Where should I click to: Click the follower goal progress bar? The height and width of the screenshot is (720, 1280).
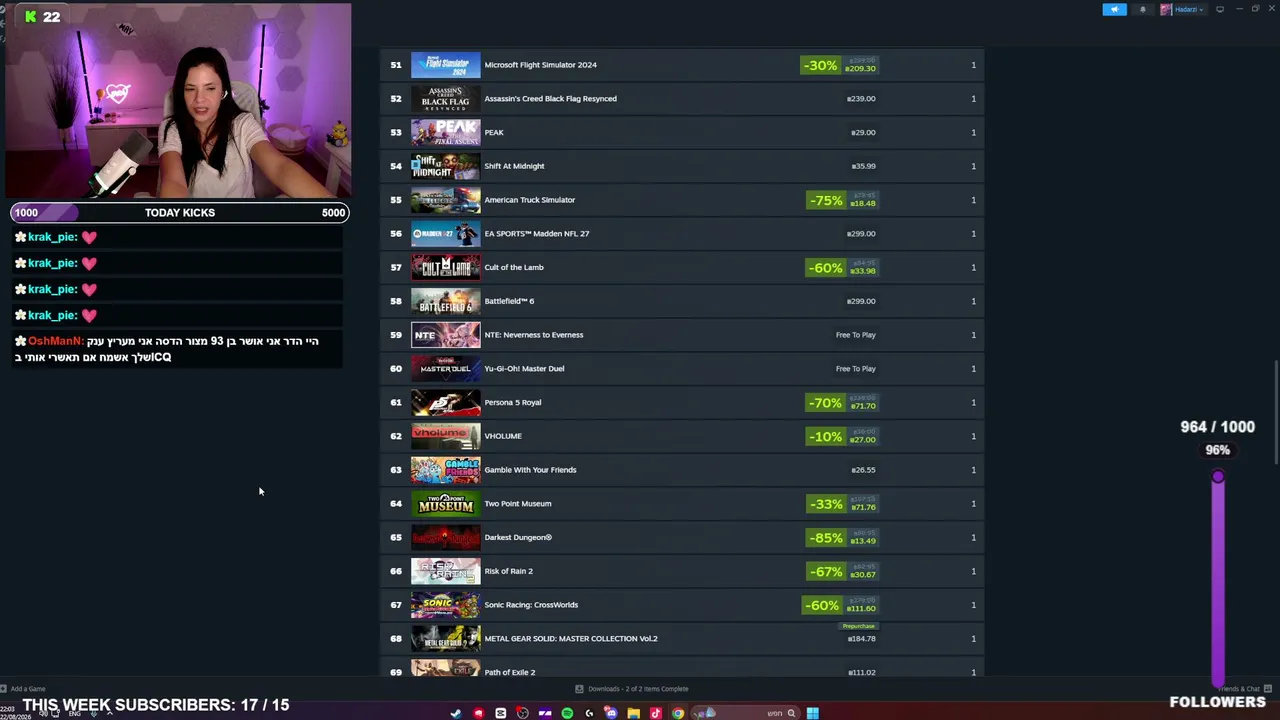tap(1218, 579)
